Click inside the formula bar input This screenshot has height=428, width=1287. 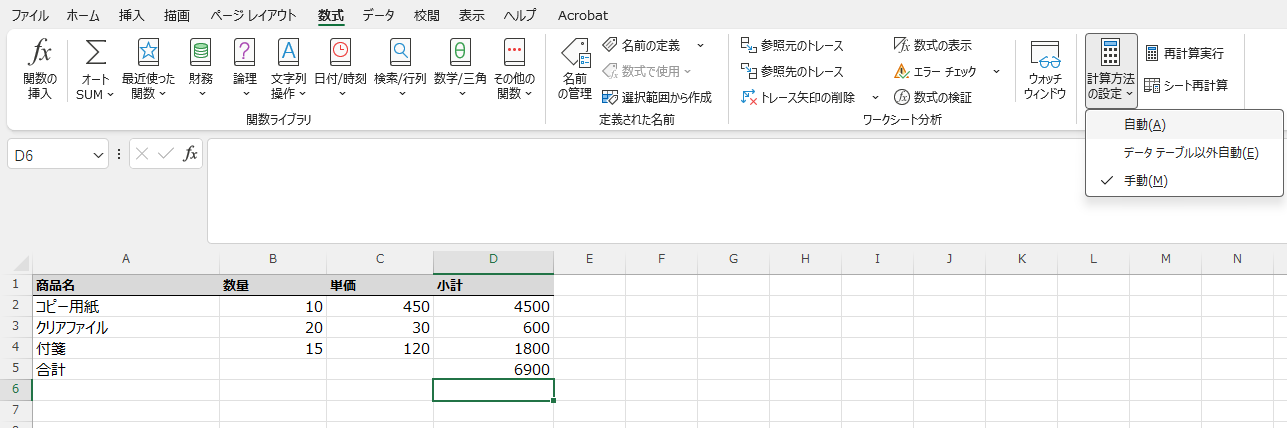click(746, 190)
